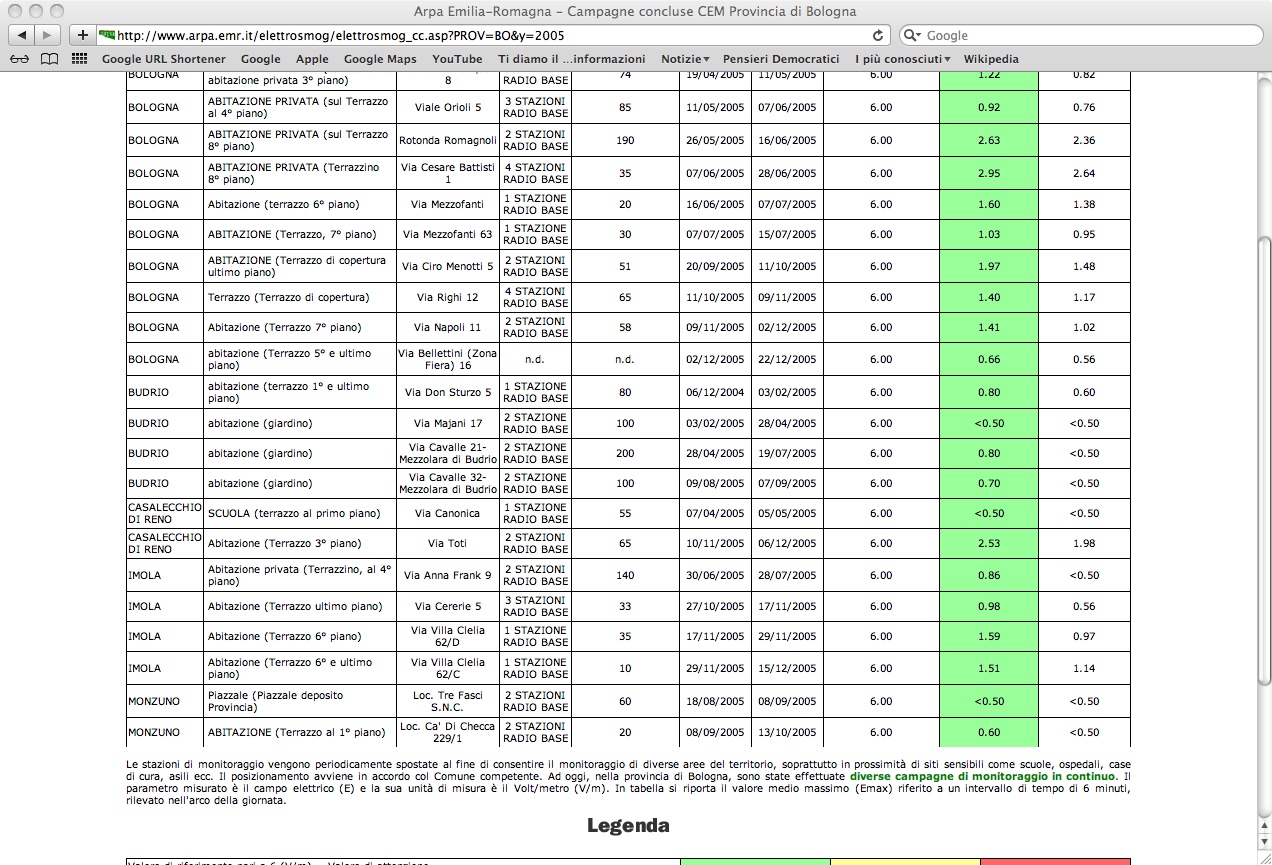Select the Viale Orioli 5 cell

click(448, 107)
